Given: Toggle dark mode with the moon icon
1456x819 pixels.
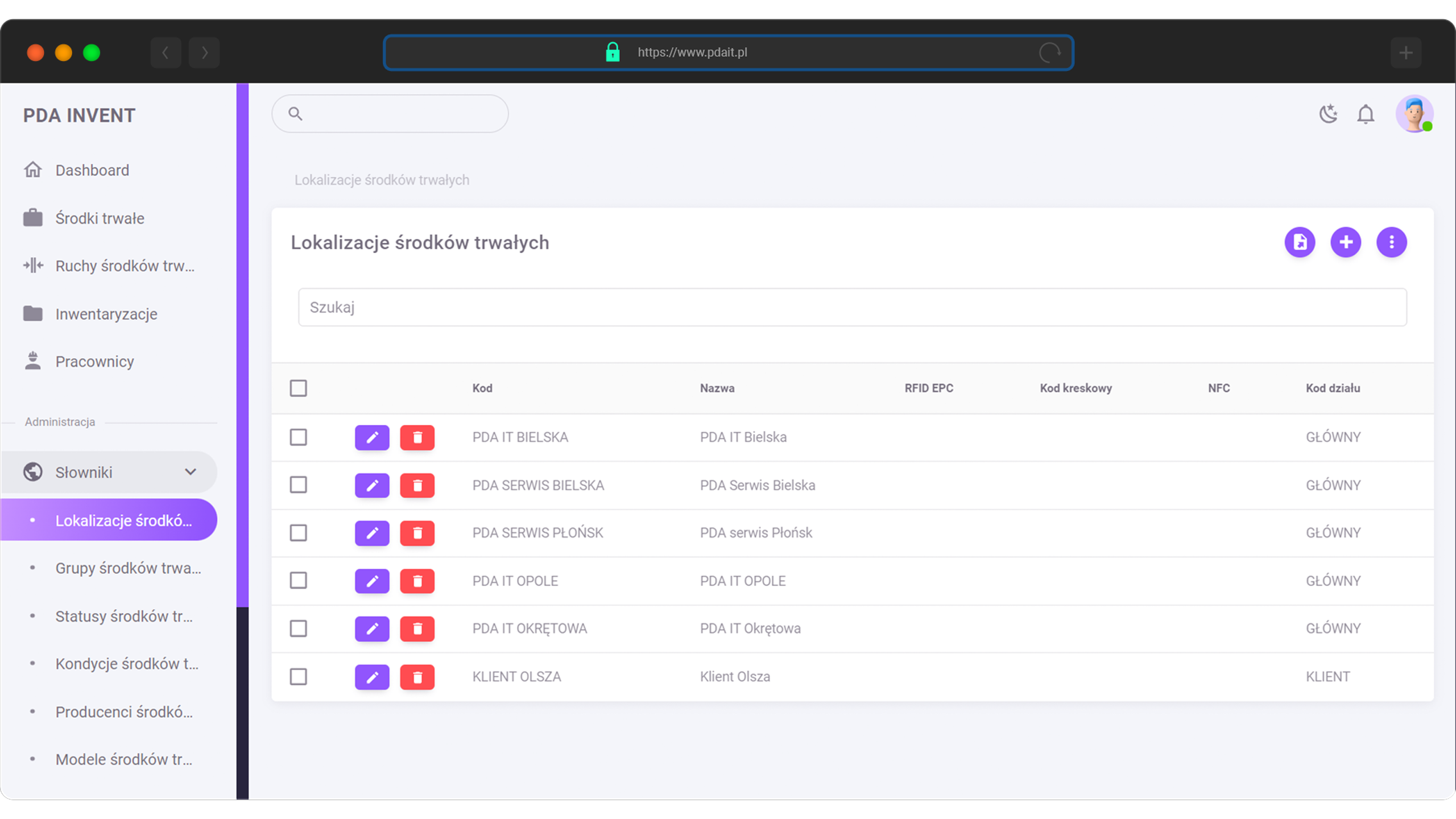Looking at the screenshot, I should tap(1328, 114).
